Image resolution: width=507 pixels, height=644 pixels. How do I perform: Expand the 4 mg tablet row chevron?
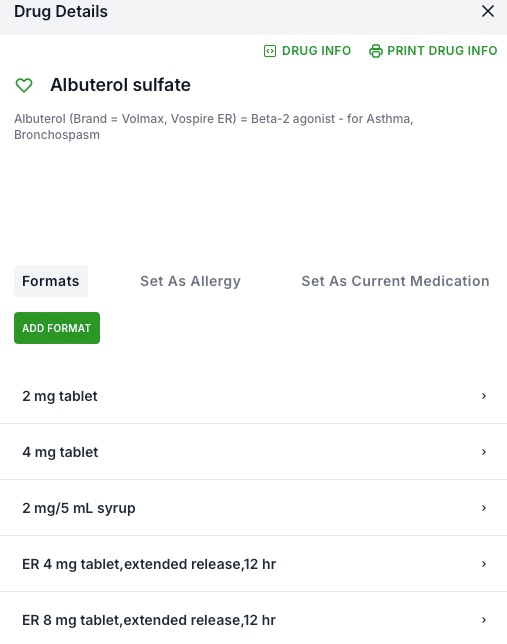(484, 452)
